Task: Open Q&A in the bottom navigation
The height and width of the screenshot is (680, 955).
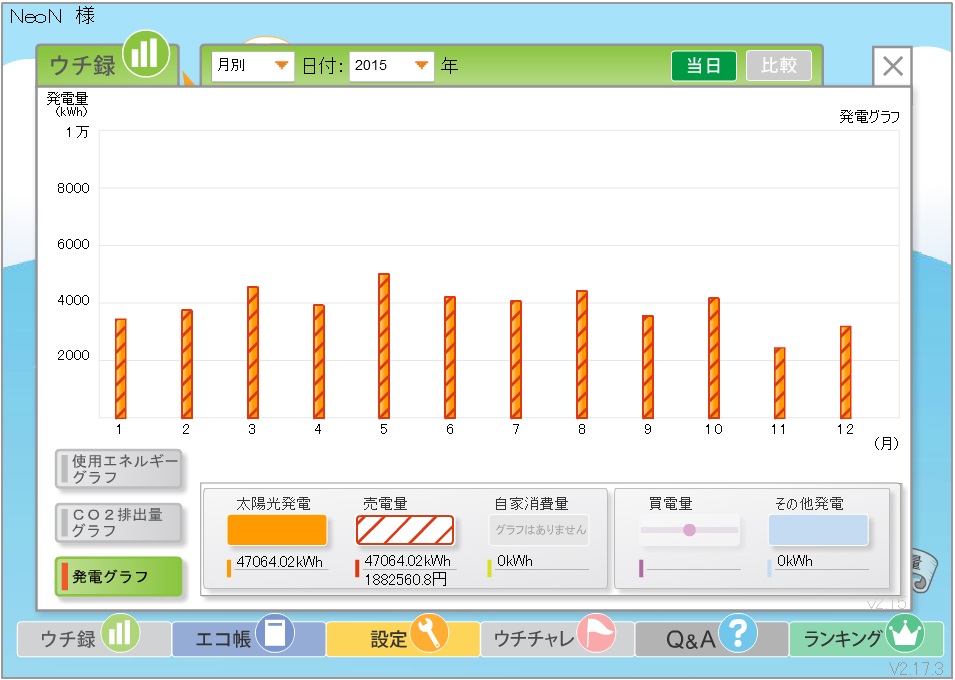Action: pyautogui.click(x=712, y=639)
